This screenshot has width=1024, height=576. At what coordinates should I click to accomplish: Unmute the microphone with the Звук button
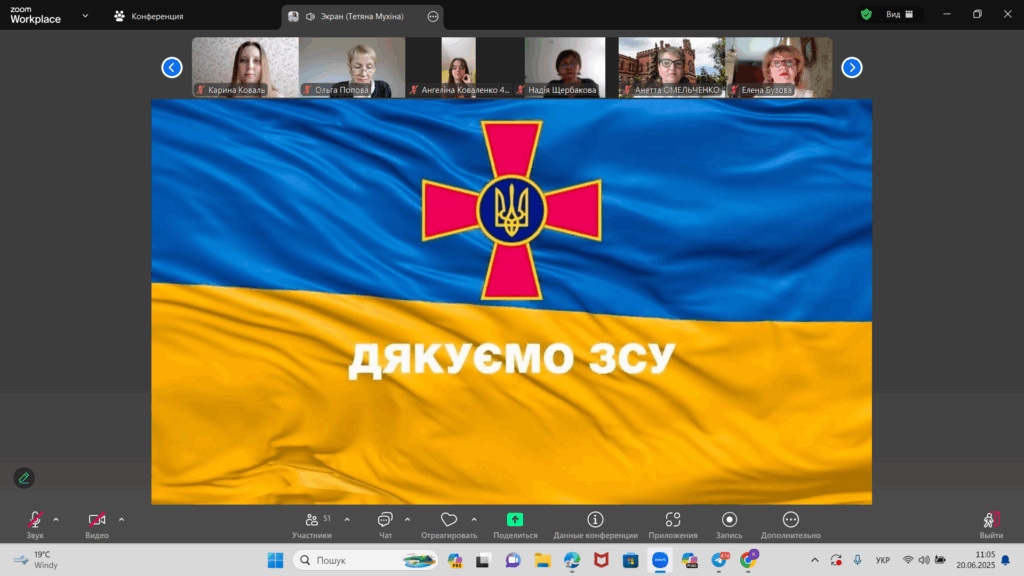tap(35, 524)
